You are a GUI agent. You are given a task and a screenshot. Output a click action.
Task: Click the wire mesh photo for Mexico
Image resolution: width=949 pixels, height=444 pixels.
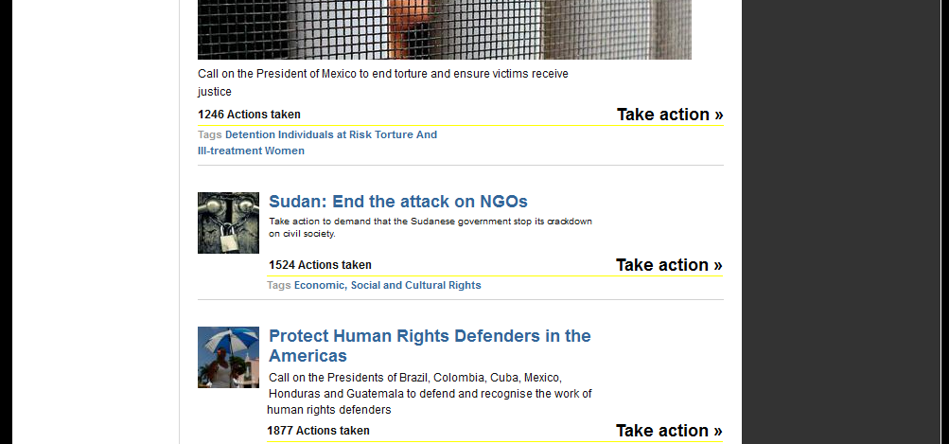coord(444,30)
